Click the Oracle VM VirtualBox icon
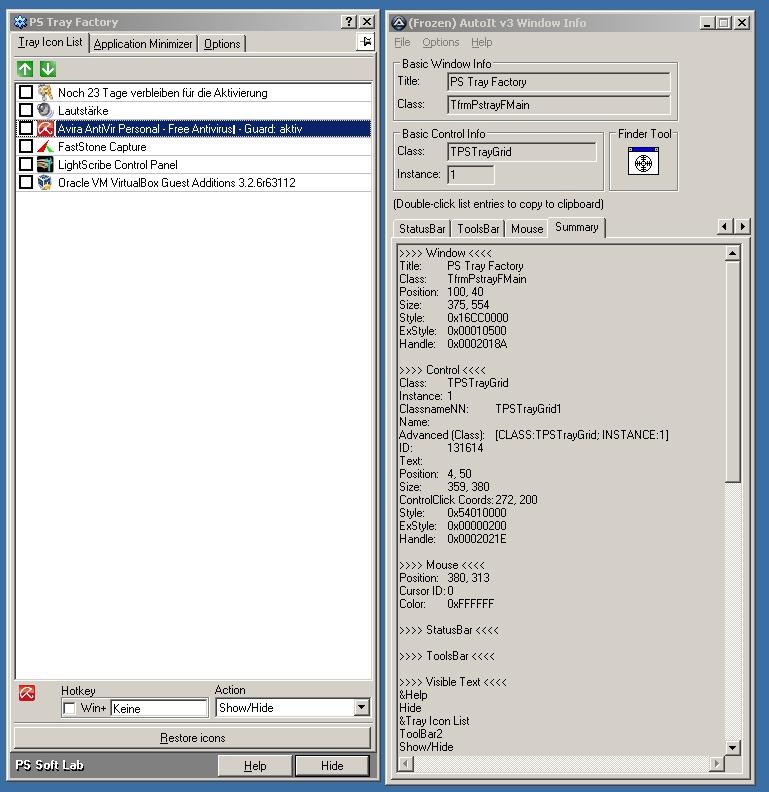Screen dimensions: 769x792 click(x=45, y=183)
